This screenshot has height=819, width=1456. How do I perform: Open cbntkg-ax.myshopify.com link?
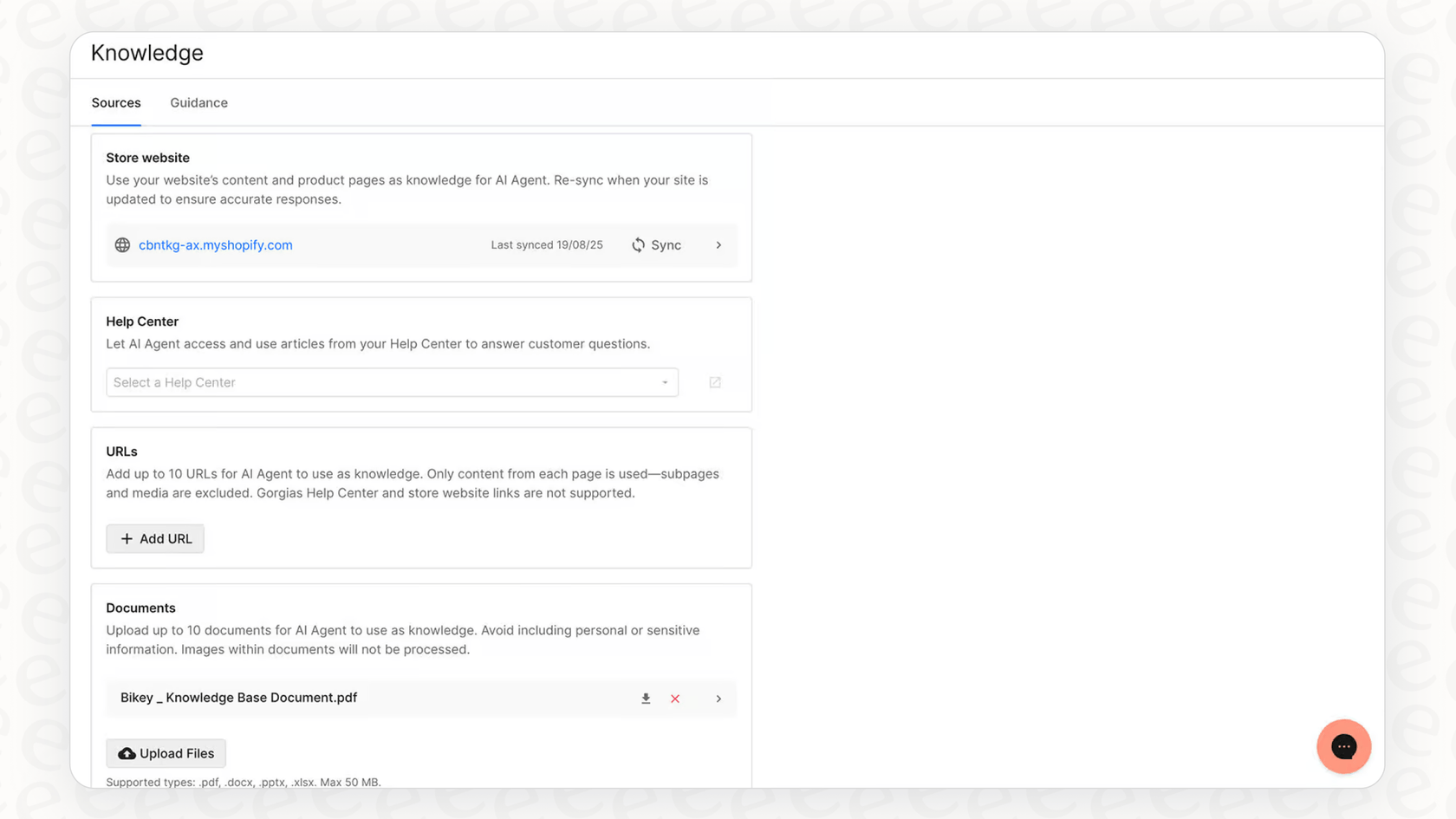(x=215, y=245)
